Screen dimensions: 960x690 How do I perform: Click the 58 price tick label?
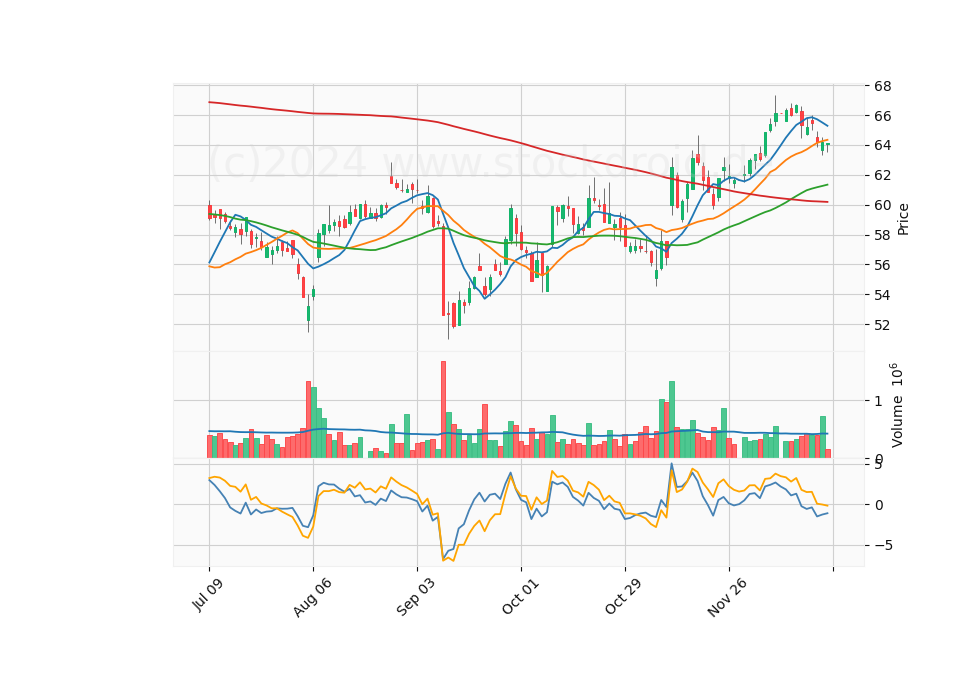click(882, 236)
